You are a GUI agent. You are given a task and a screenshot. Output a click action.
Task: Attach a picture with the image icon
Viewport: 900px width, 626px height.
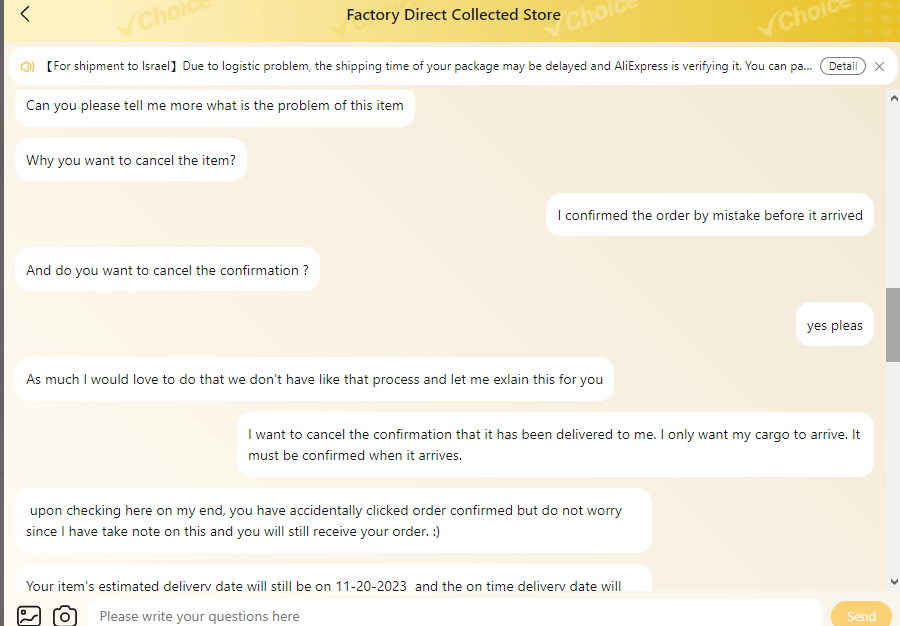(x=29, y=616)
